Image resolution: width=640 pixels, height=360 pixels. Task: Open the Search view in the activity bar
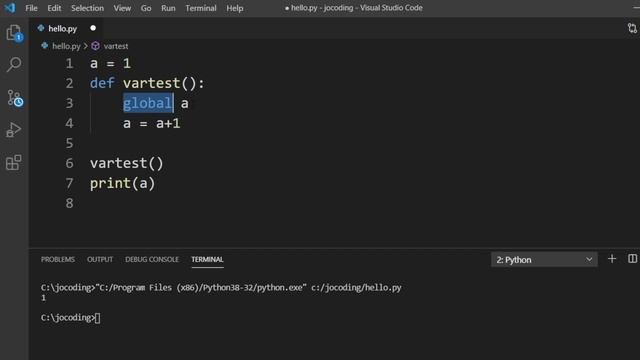point(14,64)
